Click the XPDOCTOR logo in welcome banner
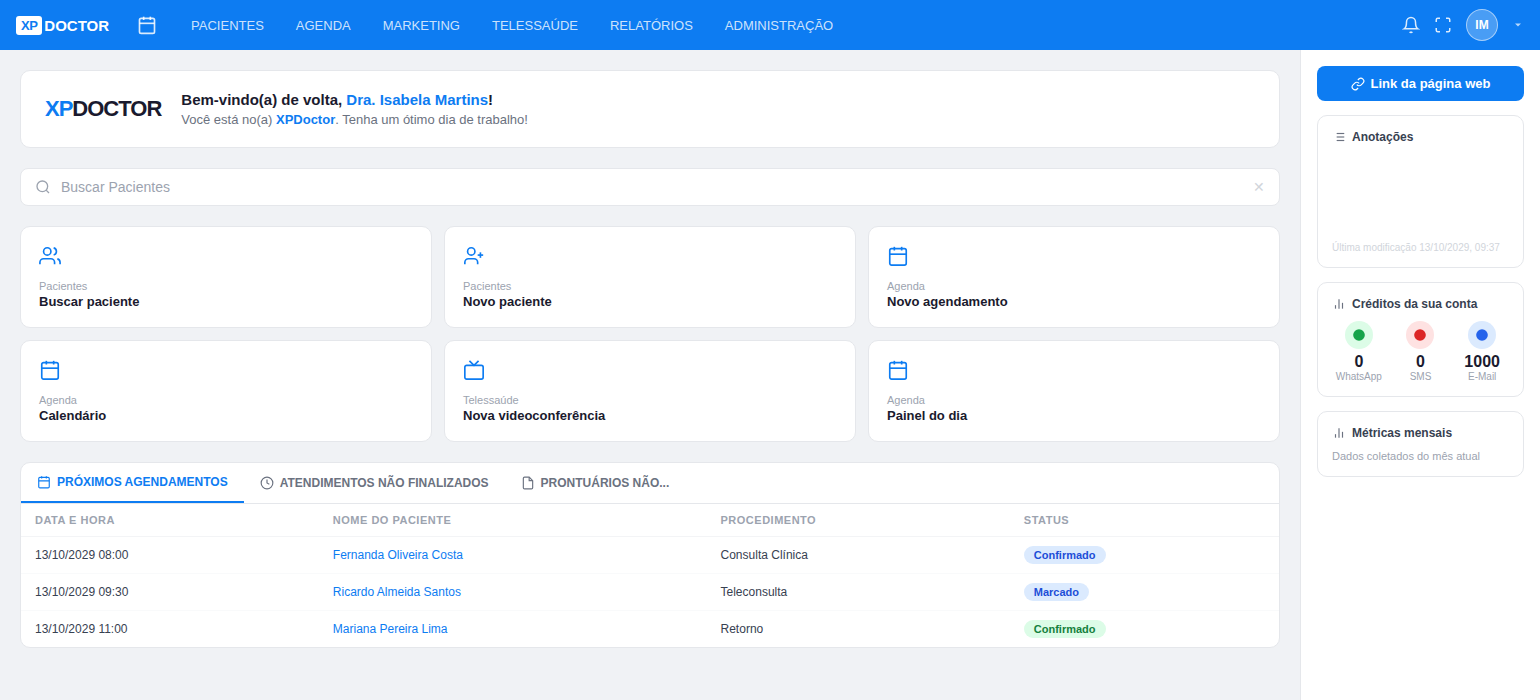 (x=103, y=109)
